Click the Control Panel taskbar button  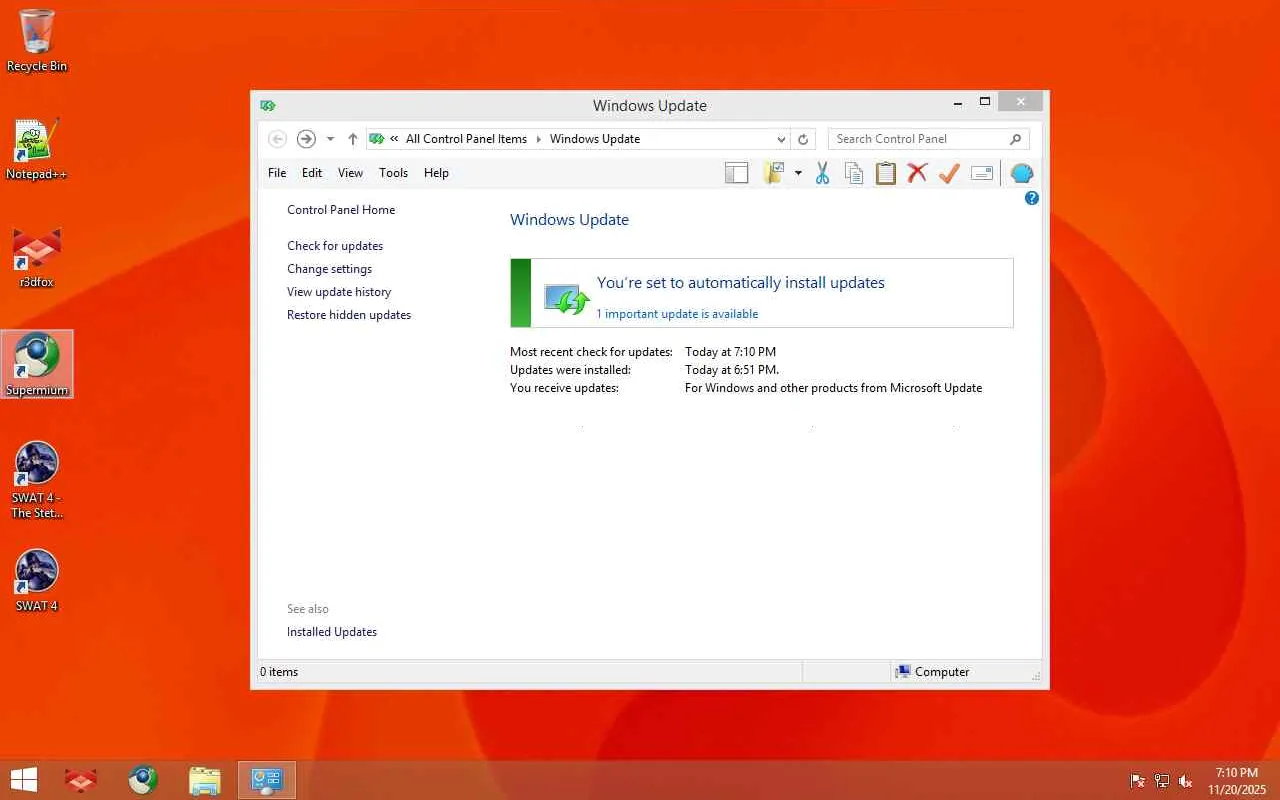[267, 780]
